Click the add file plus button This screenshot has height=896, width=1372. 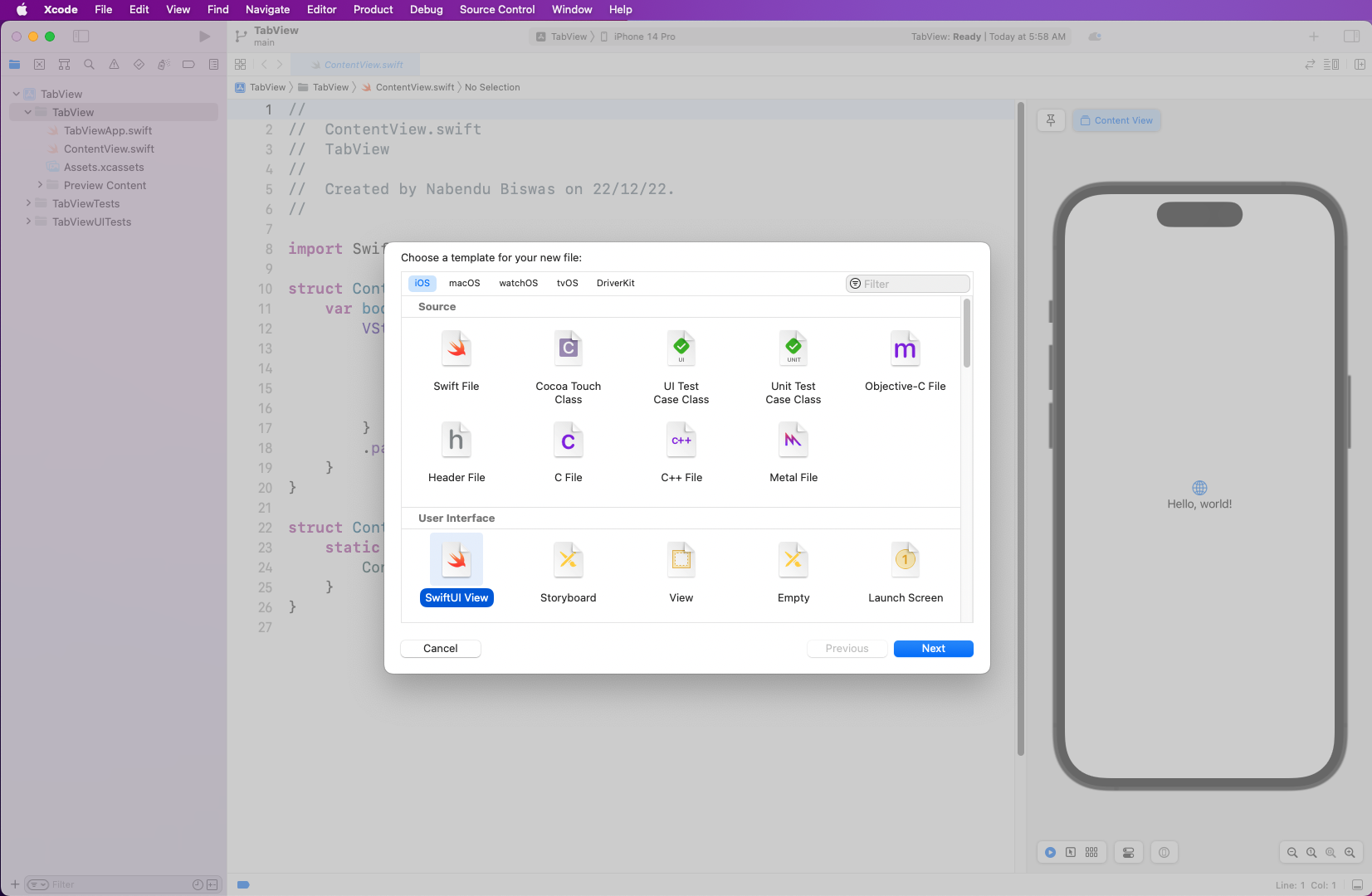(x=15, y=884)
